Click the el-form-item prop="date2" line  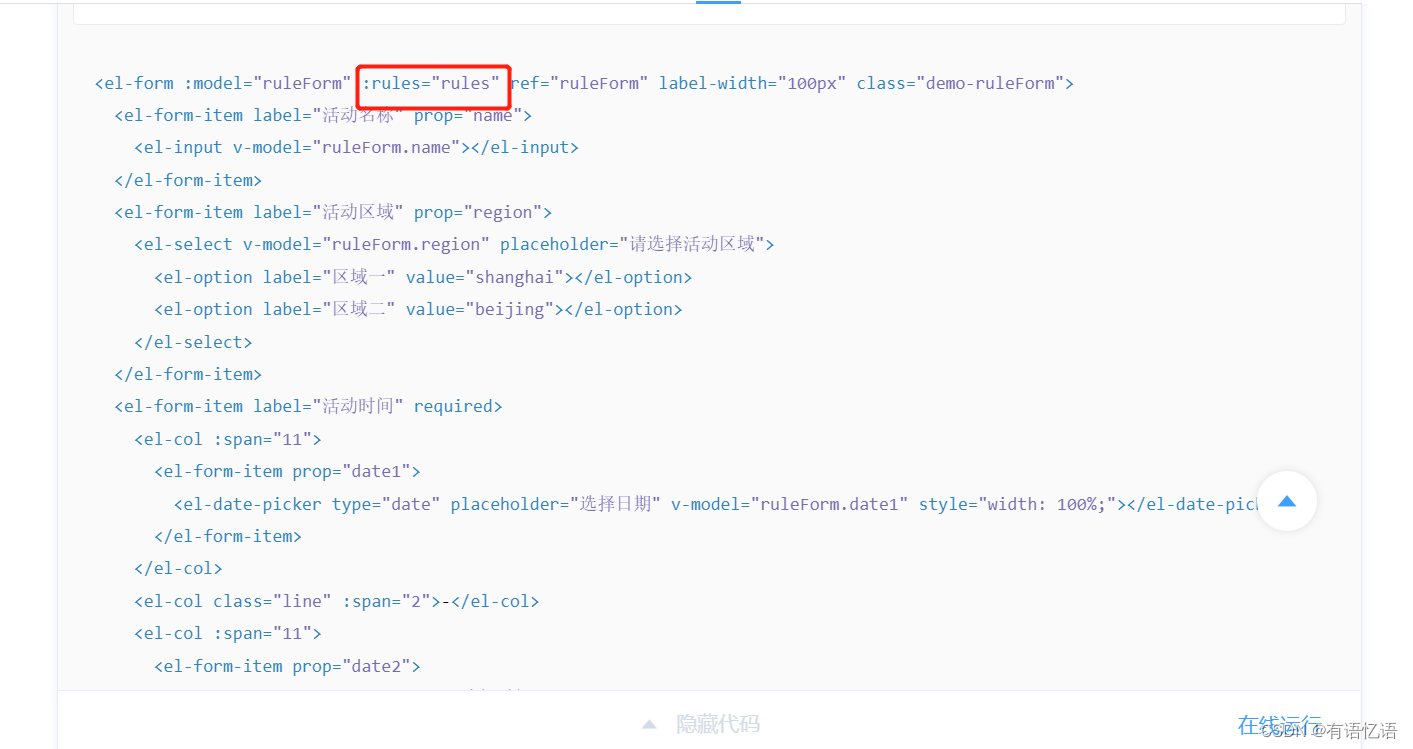pyautogui.click(x=287, y=666)
